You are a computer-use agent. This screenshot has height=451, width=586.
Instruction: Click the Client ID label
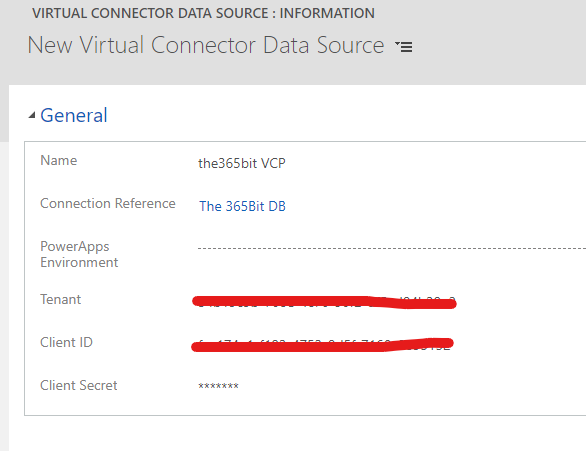pyautogui.click(x=67, y=342)
